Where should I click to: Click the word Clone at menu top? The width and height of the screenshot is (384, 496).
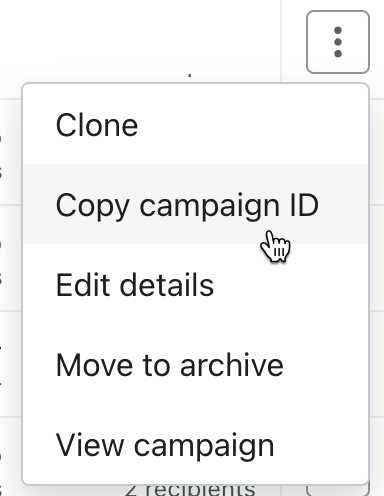pos(97,125)
